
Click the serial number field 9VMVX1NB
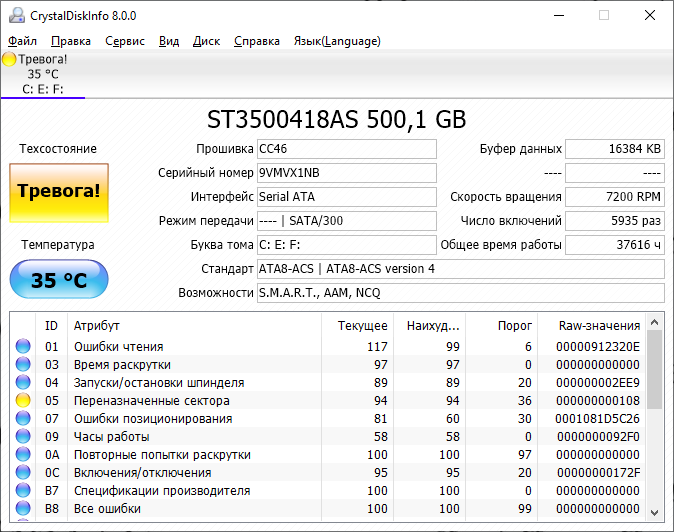347,173
